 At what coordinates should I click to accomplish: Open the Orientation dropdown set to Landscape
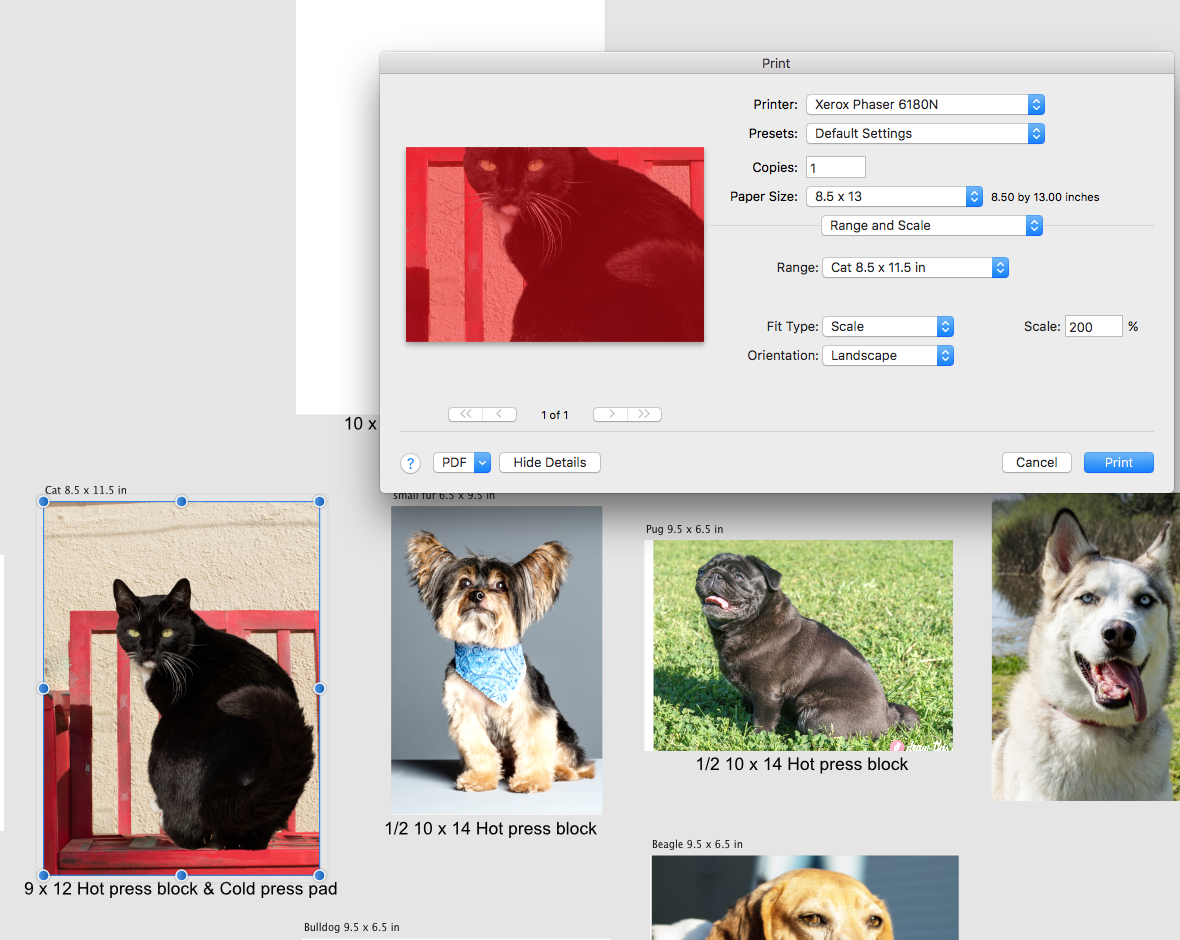(x=888, y=356)
